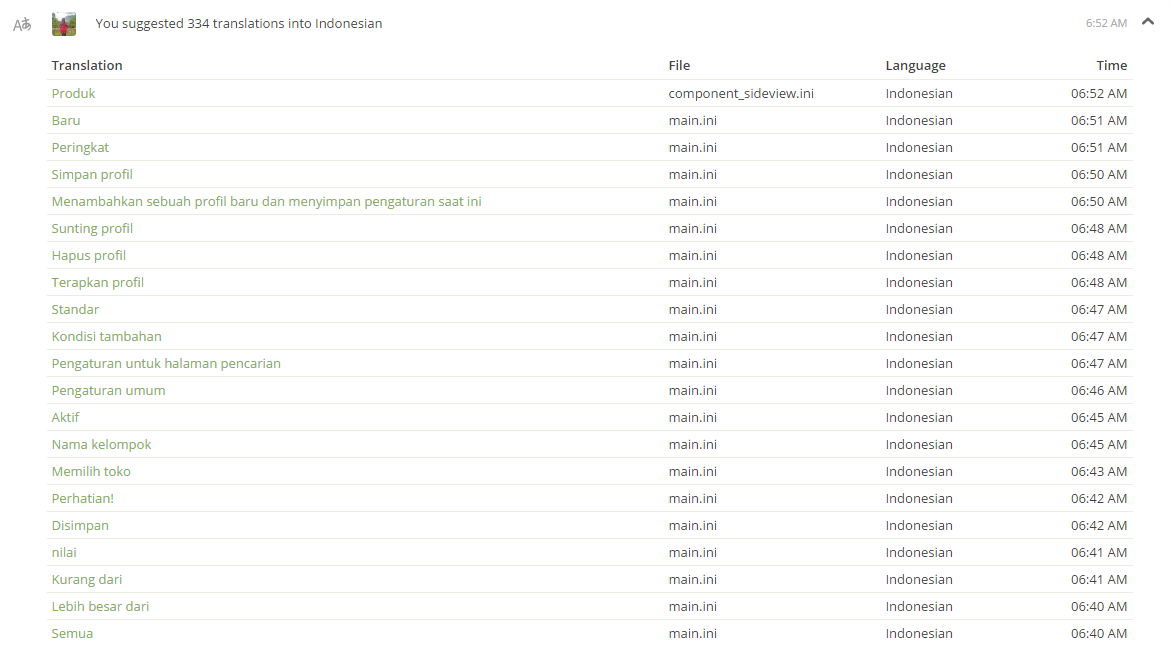Viewport: 1170px width, 645px height.
Task: Click 'main.ini' in the Baru row
Action: [x=692, y=120]
